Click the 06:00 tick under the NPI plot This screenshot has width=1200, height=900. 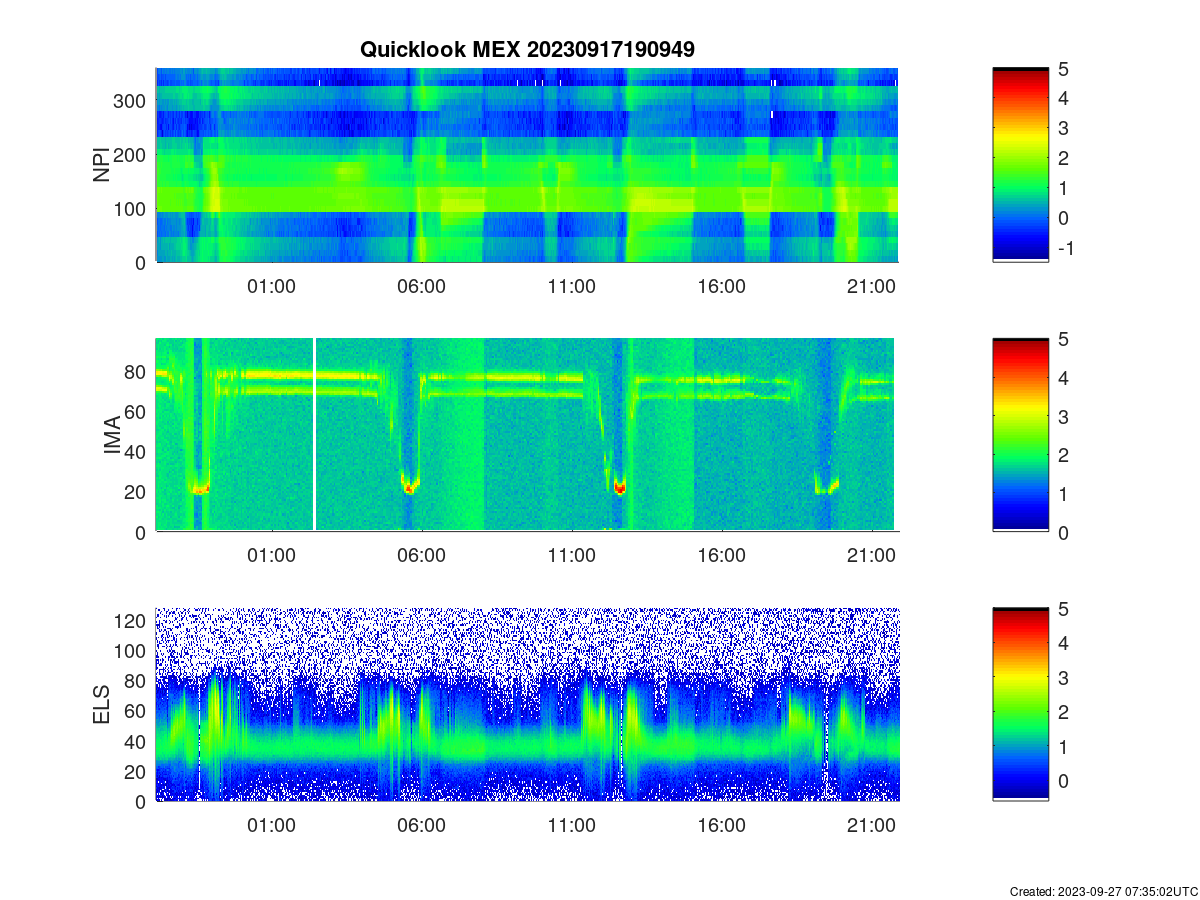[421, 286]
